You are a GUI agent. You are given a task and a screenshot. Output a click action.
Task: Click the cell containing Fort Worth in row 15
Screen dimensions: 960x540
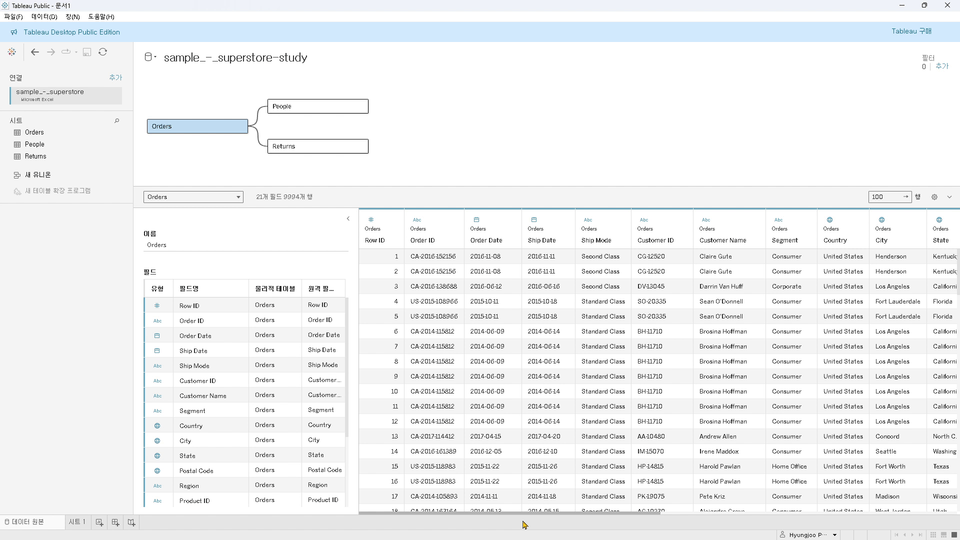pos(898,467)
